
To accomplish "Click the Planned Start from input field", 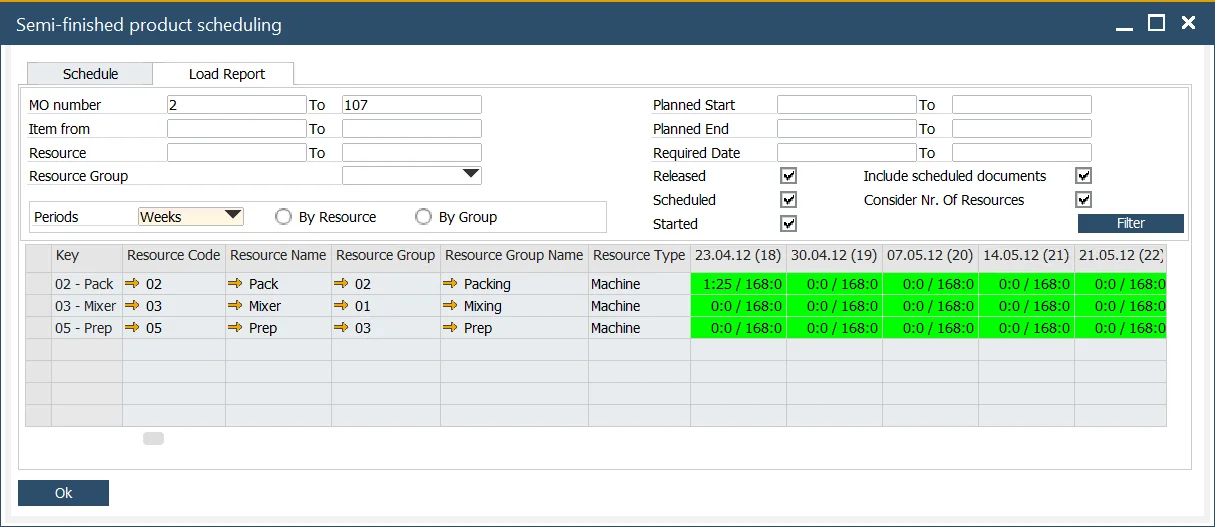I will [846, 105].
